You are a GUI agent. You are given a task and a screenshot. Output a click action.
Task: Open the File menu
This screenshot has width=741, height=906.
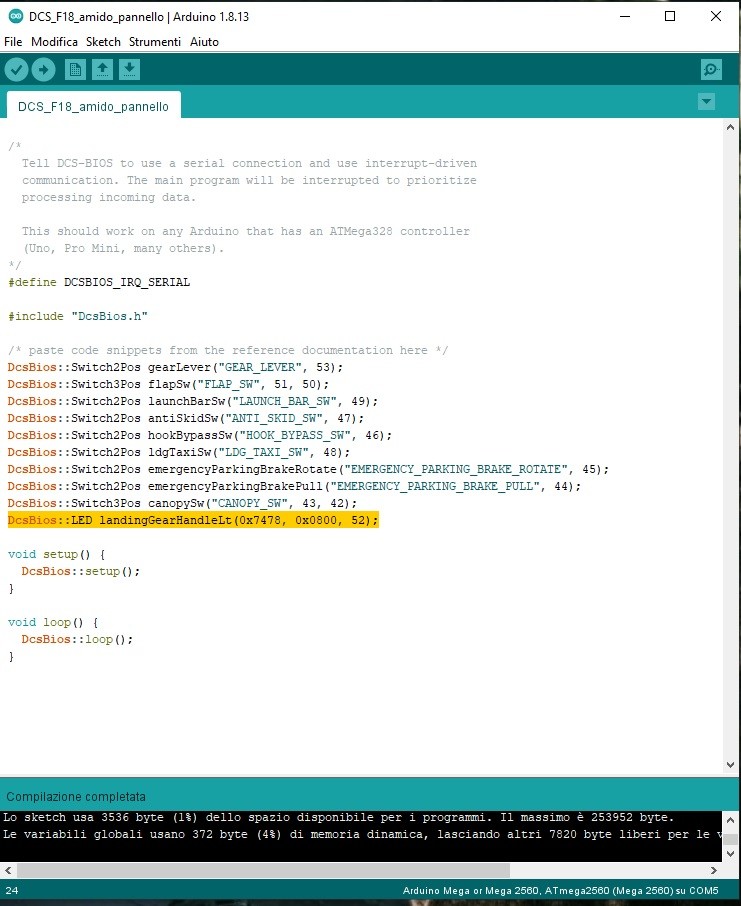(x=13, y=42)
